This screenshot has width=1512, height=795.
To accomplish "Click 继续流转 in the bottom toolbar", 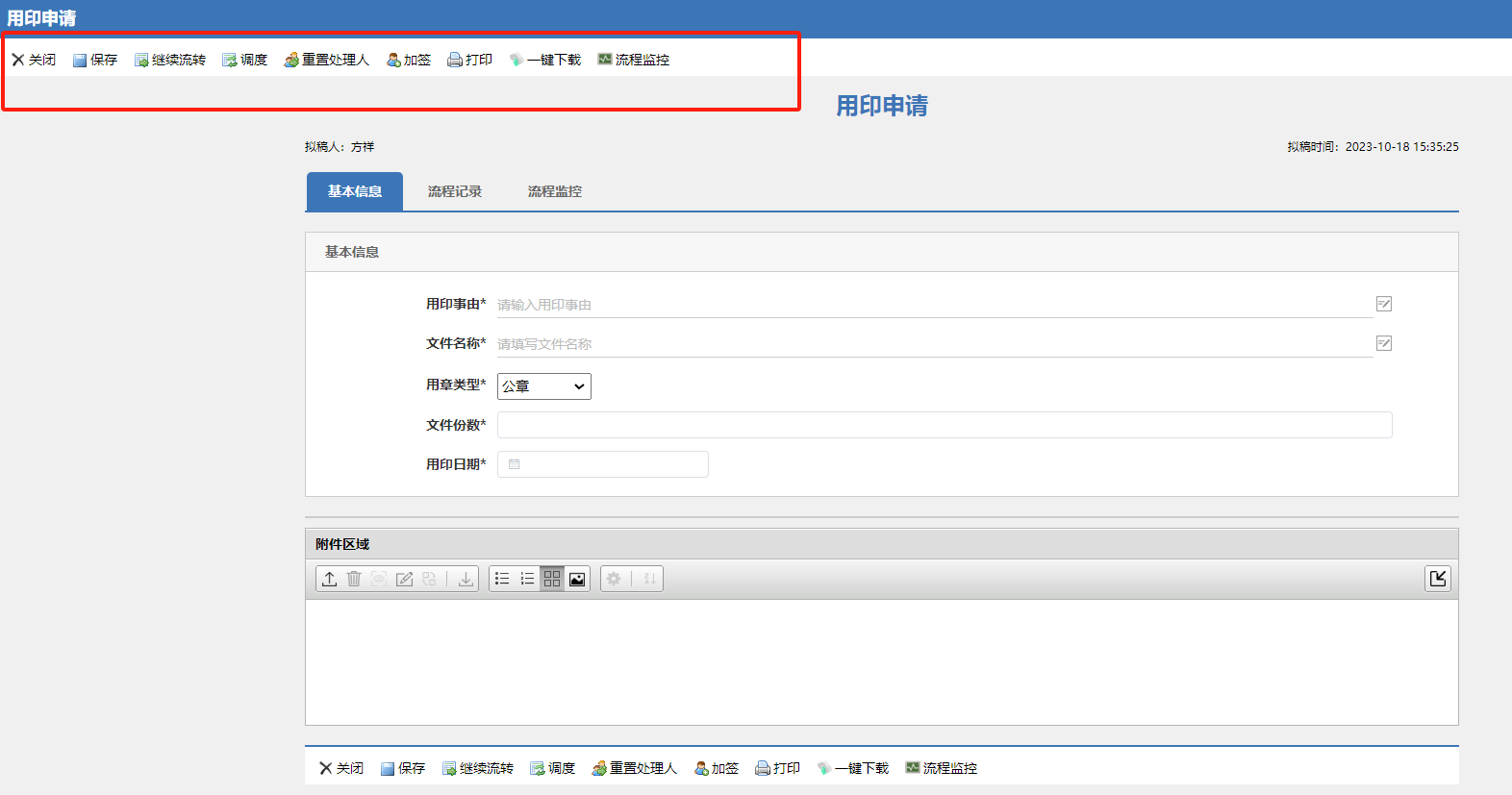I will (x=478, y=768).
